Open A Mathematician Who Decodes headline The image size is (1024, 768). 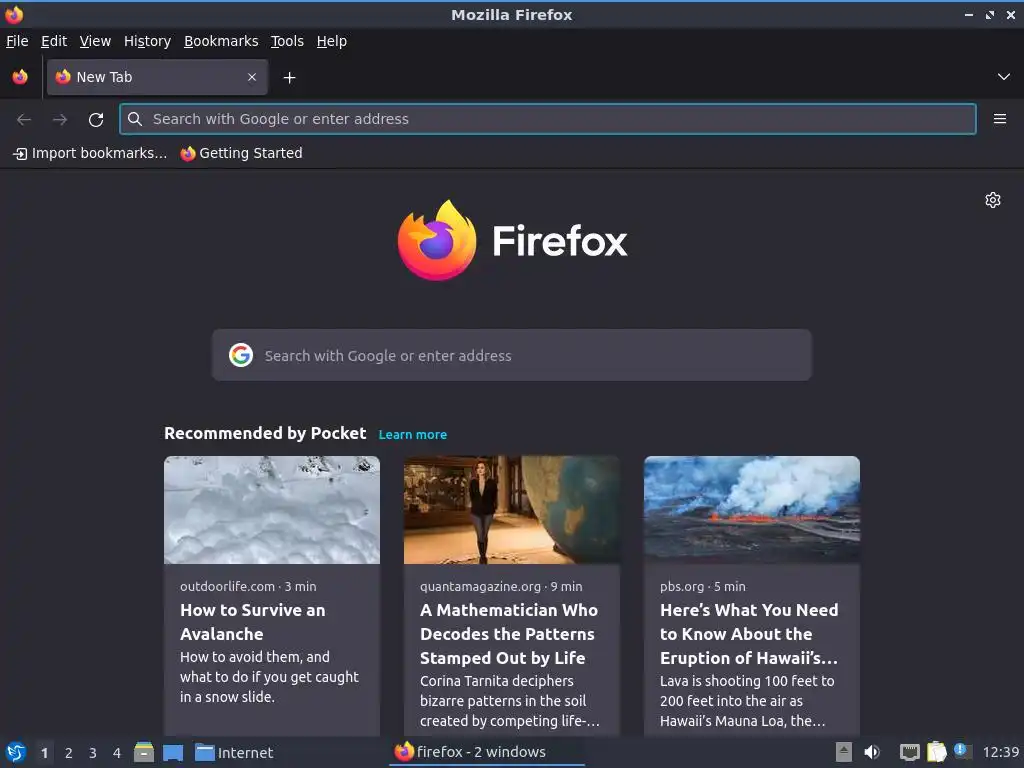point(509,633)
